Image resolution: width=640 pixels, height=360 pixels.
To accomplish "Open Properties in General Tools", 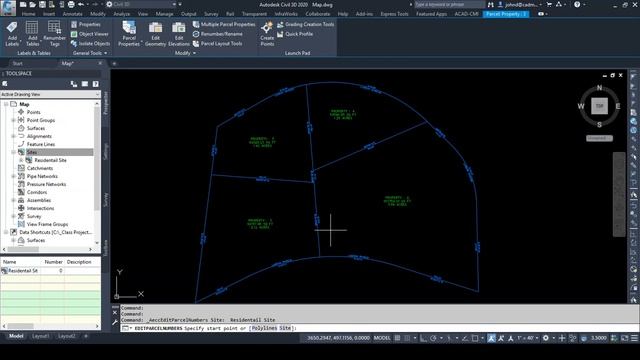I will click(86, 24).
